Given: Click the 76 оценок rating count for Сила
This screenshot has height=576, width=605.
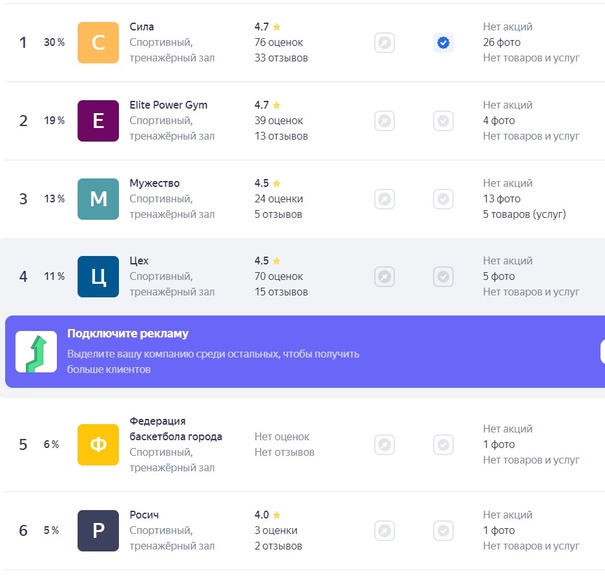Looking at the screenshot, I should coord(279,42).
